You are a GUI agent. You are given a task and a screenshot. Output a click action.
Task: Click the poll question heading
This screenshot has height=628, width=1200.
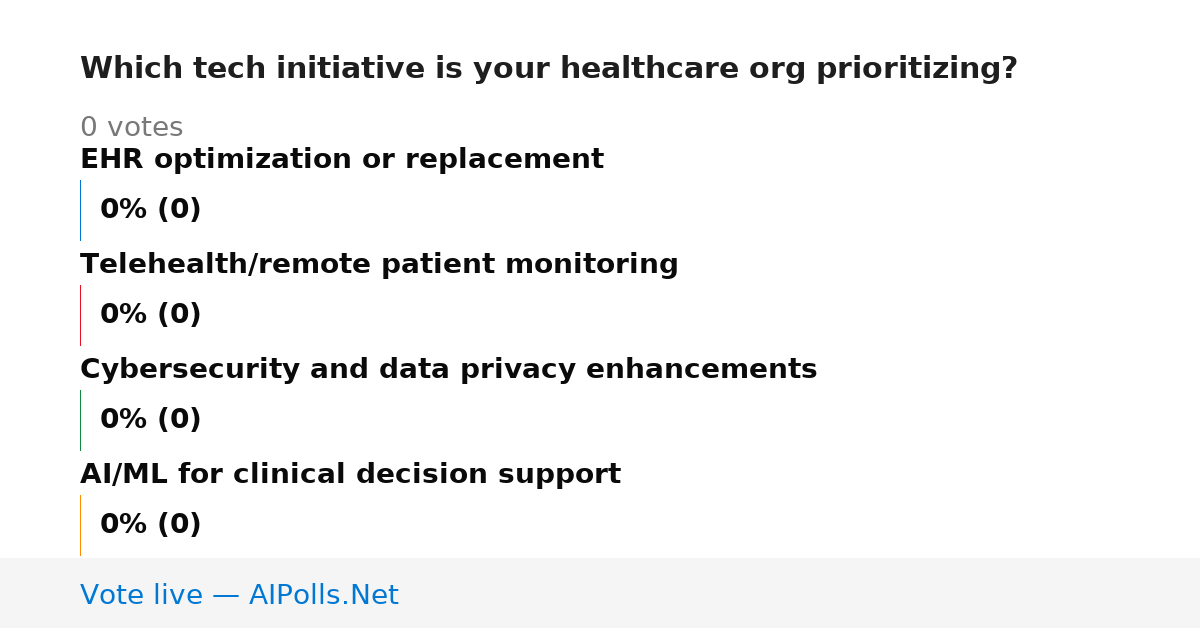pyautogui.click(x=548, y=69)
